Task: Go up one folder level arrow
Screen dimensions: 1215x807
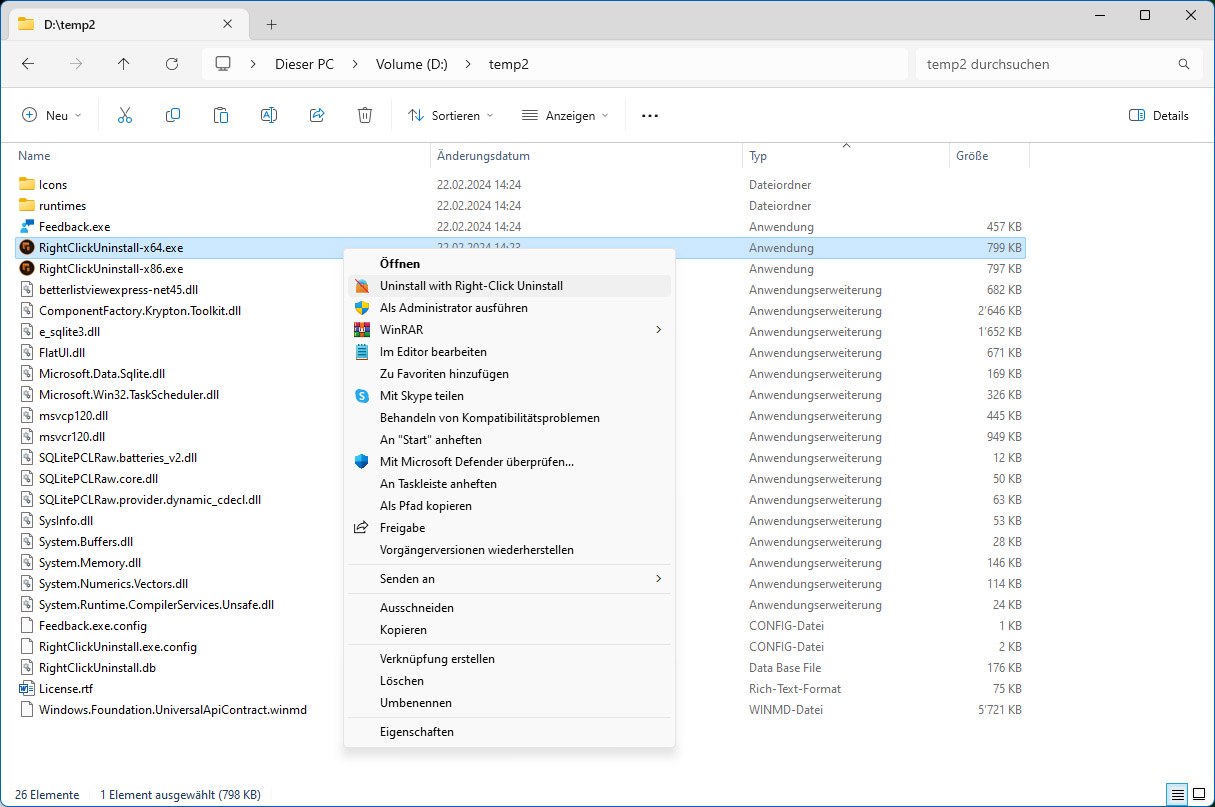Action: pyautogui.click(x=124, y=64)
